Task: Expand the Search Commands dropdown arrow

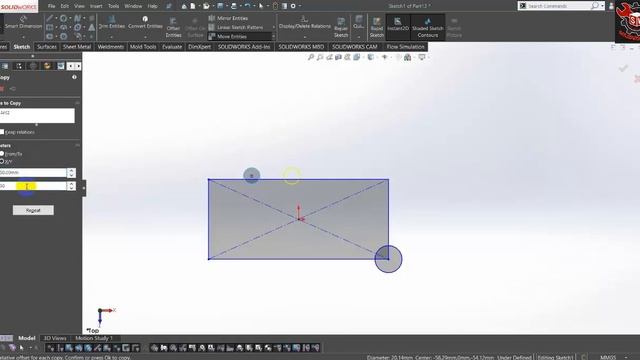Action: click(x=602, y=6)
